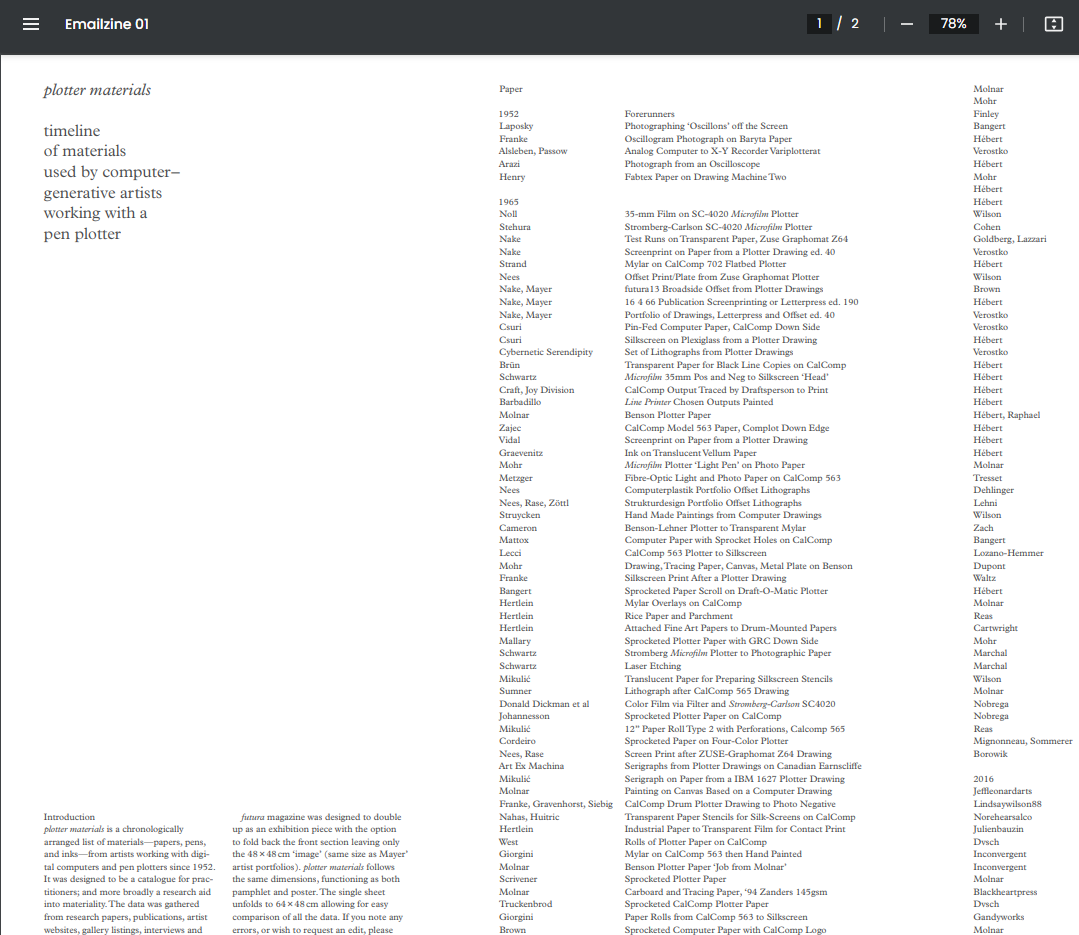Click the name "Henry"
This screenshot has width=1079, height=935.
pyautogui.click(x=512, y=177)
